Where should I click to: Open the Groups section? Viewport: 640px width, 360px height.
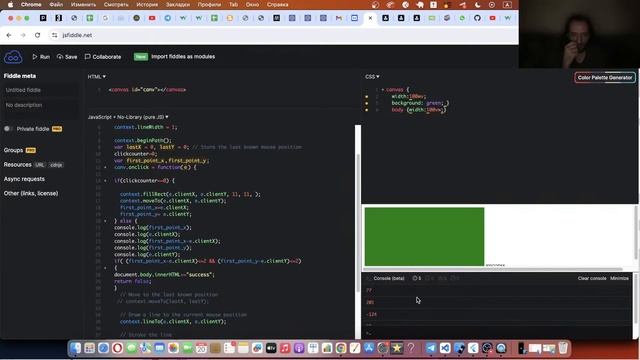point(13,150)
